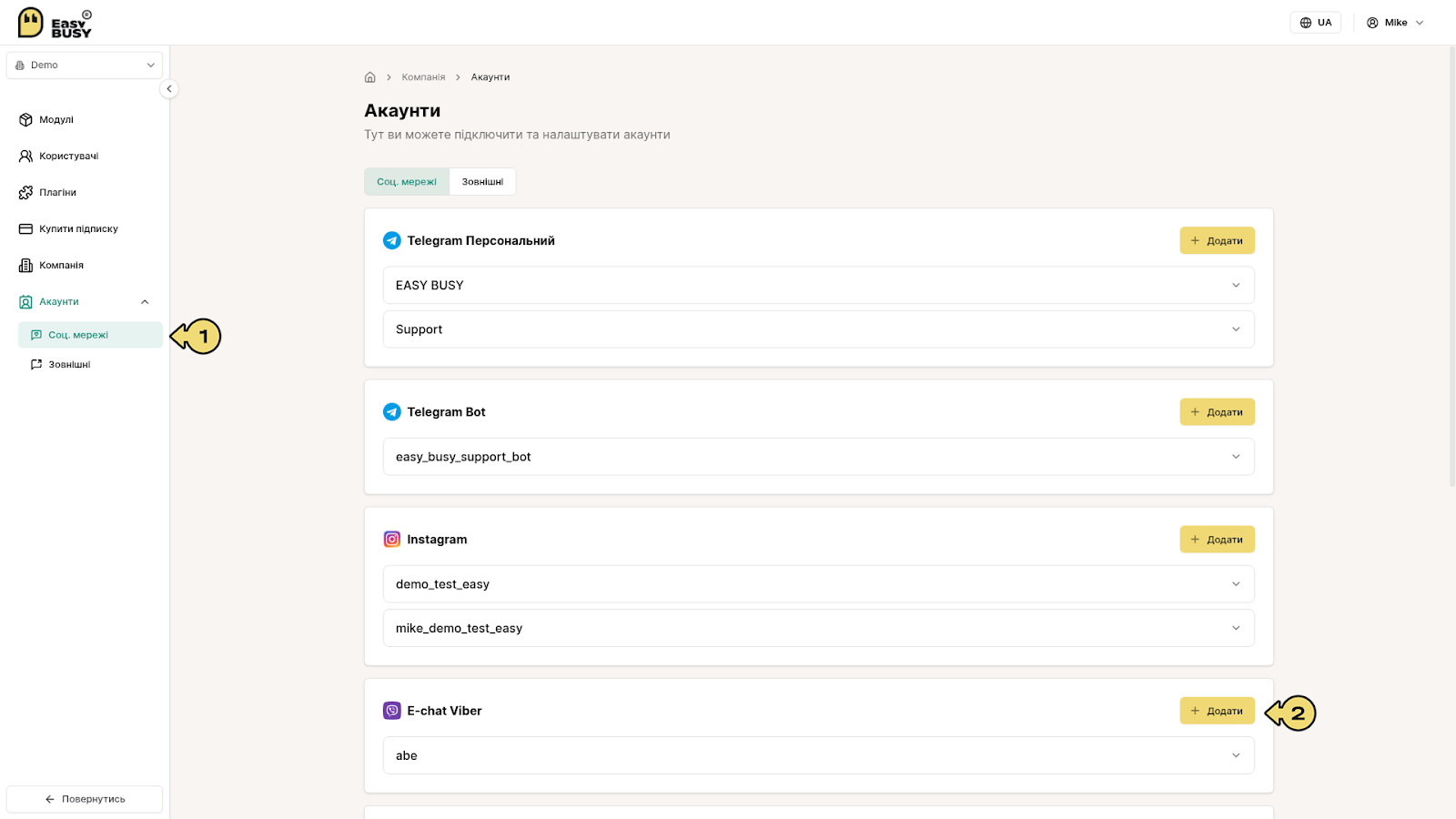
Task: Open the Demo workspace dropdown
Action: tap(85, 65)
